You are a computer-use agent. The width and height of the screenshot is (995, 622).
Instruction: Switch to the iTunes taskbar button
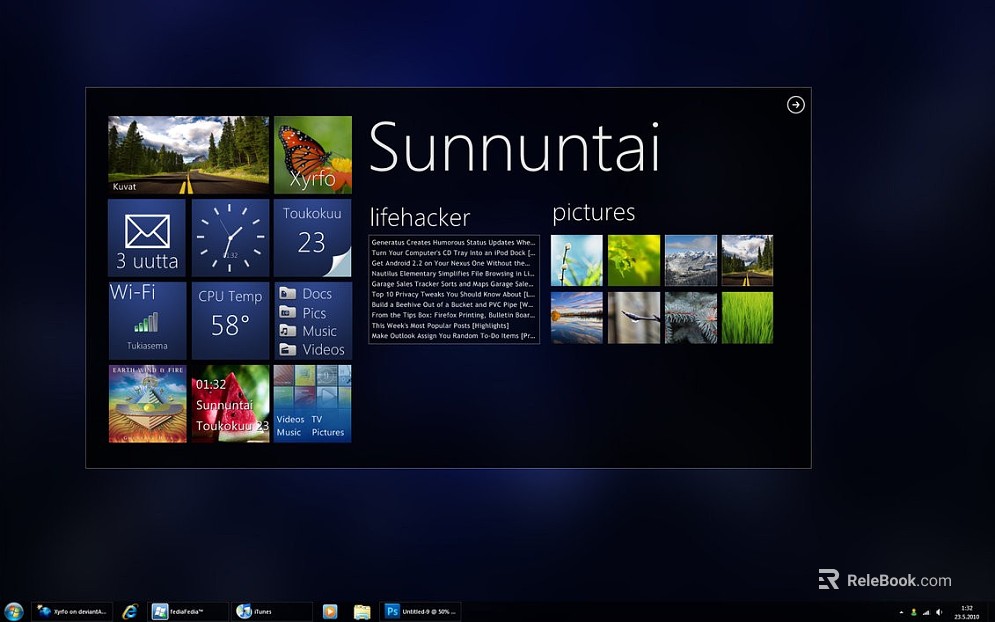[271, 611]
